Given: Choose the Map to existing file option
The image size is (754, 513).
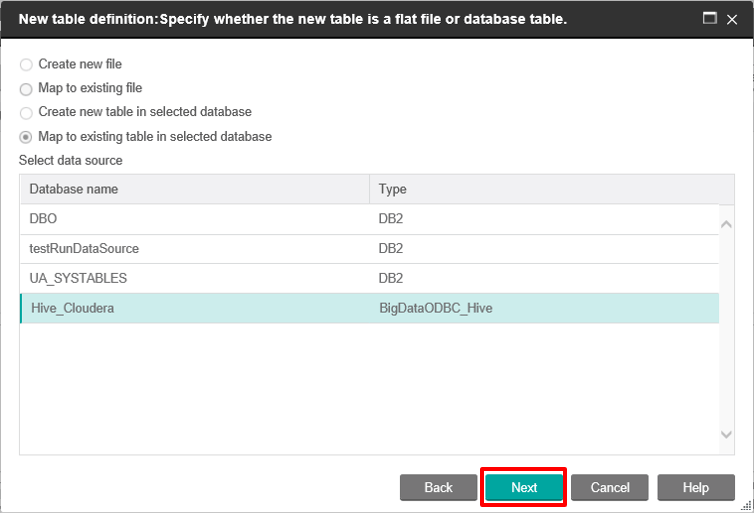Looking at the screenshot, I should [x=26, y=89].
